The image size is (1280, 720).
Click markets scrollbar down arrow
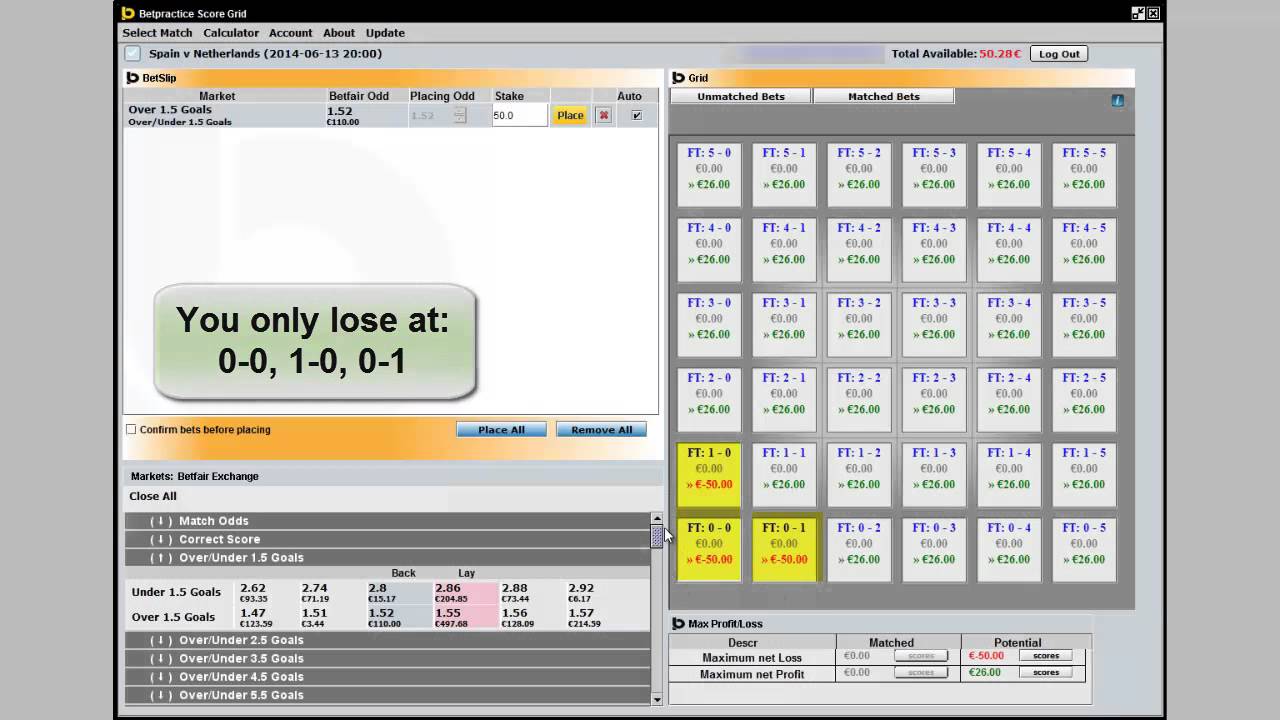[657, 699]
